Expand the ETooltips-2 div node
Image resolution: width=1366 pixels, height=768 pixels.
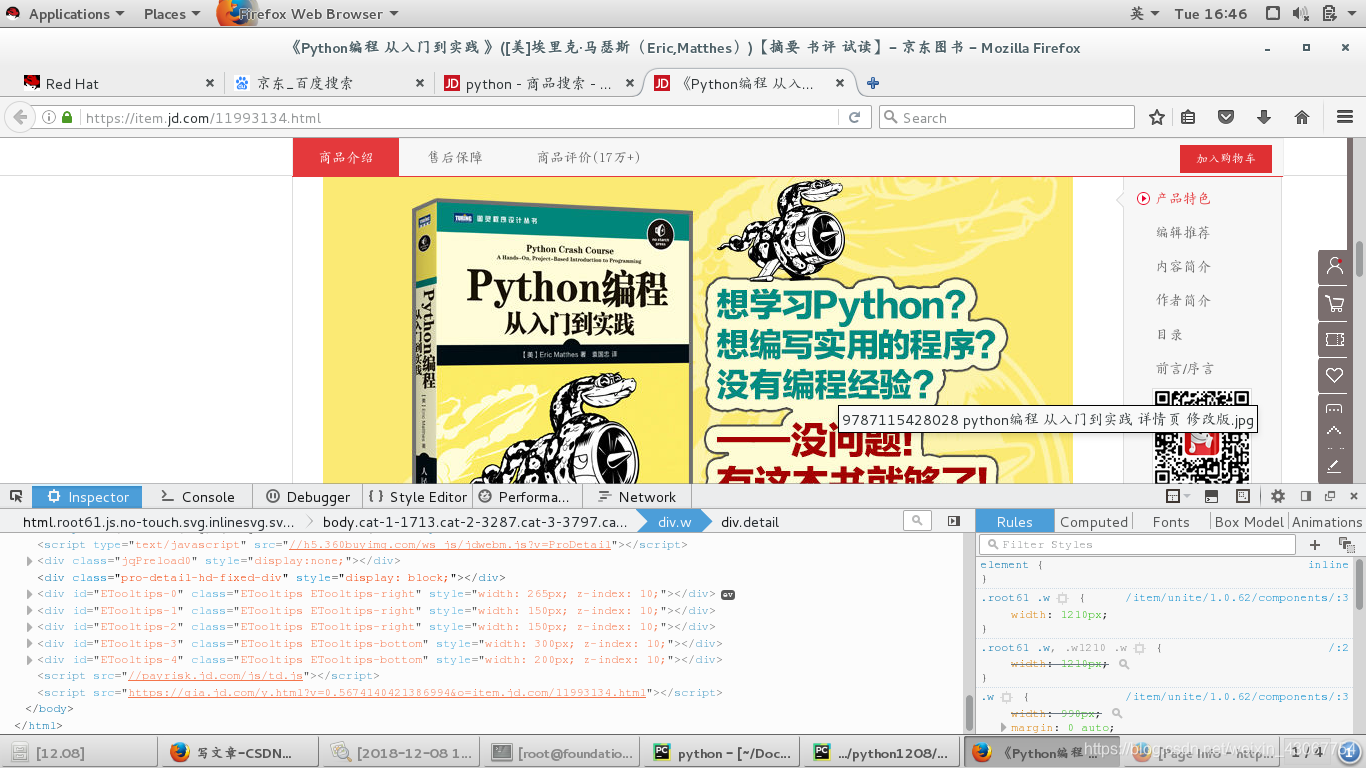[x=29, y=627]
